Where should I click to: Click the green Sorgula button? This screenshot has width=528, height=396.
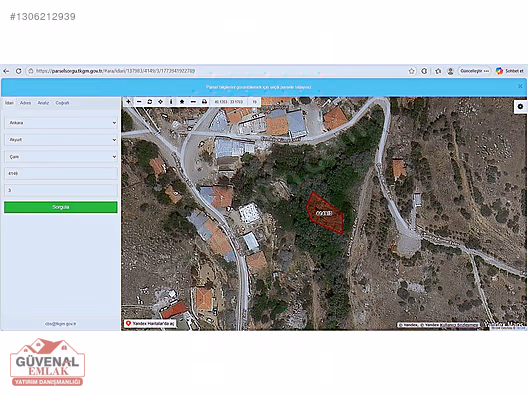(x=61, y=207)
